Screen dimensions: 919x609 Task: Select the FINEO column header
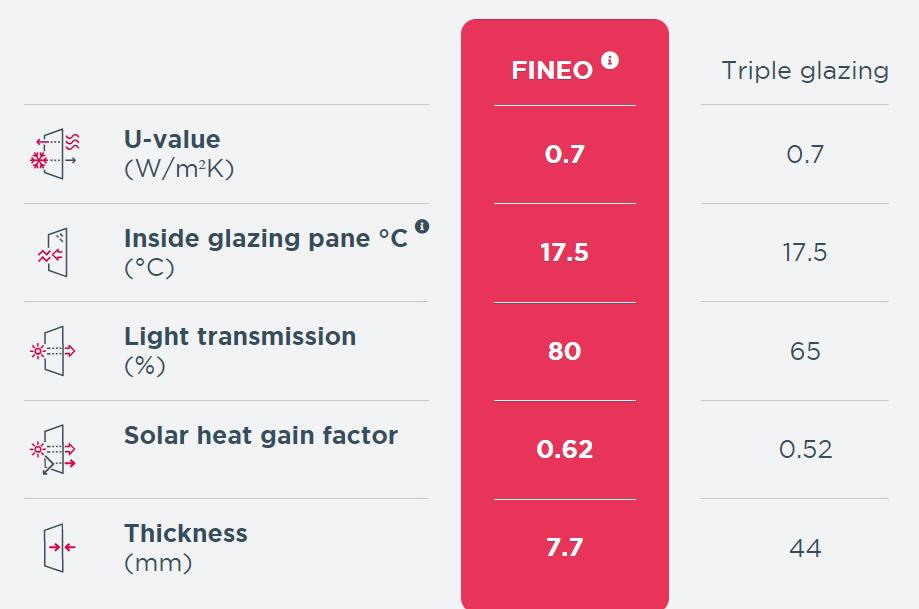552,71
